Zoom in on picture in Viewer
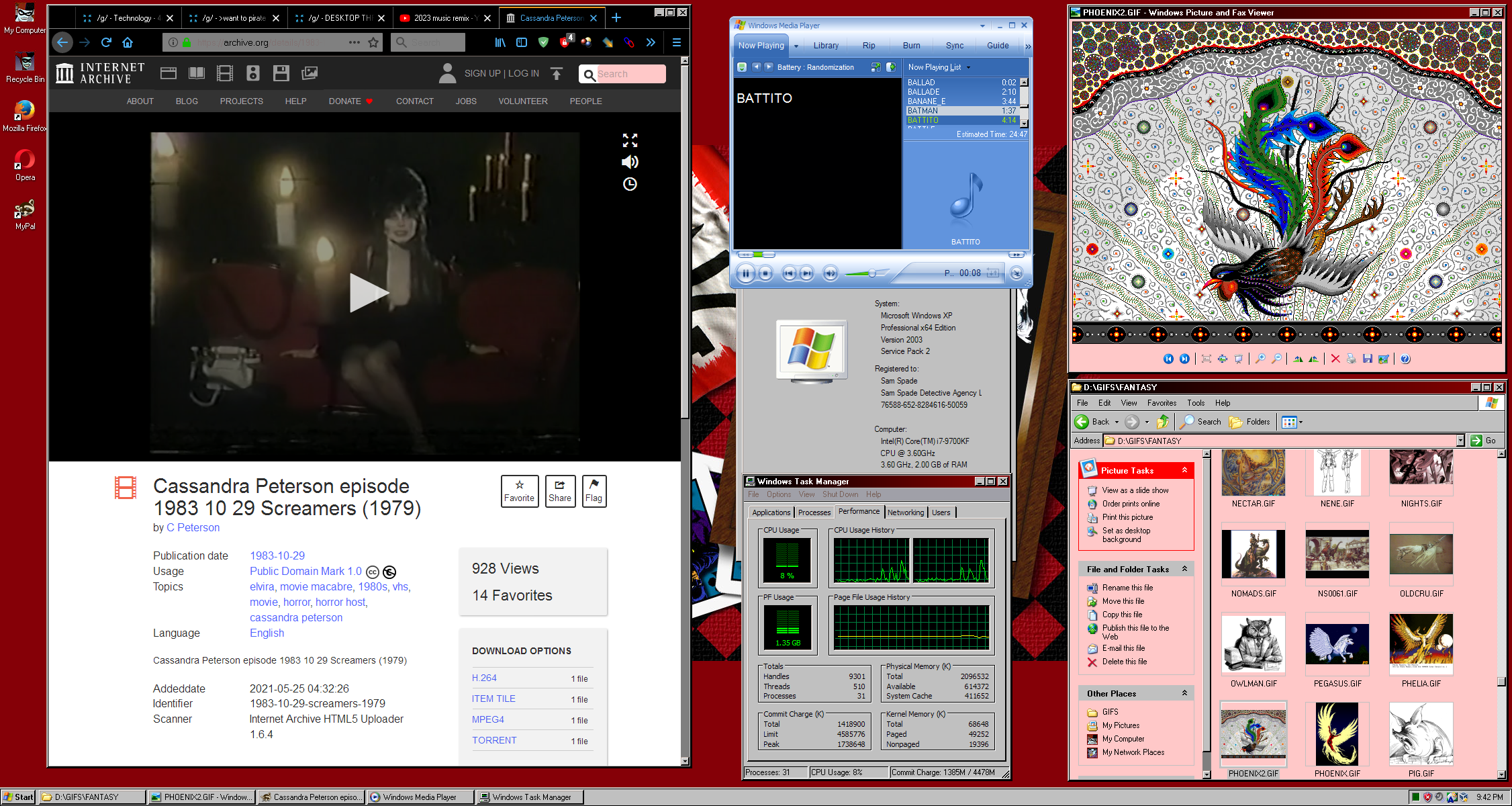The image size is (1512, 806). [1260, 359]
